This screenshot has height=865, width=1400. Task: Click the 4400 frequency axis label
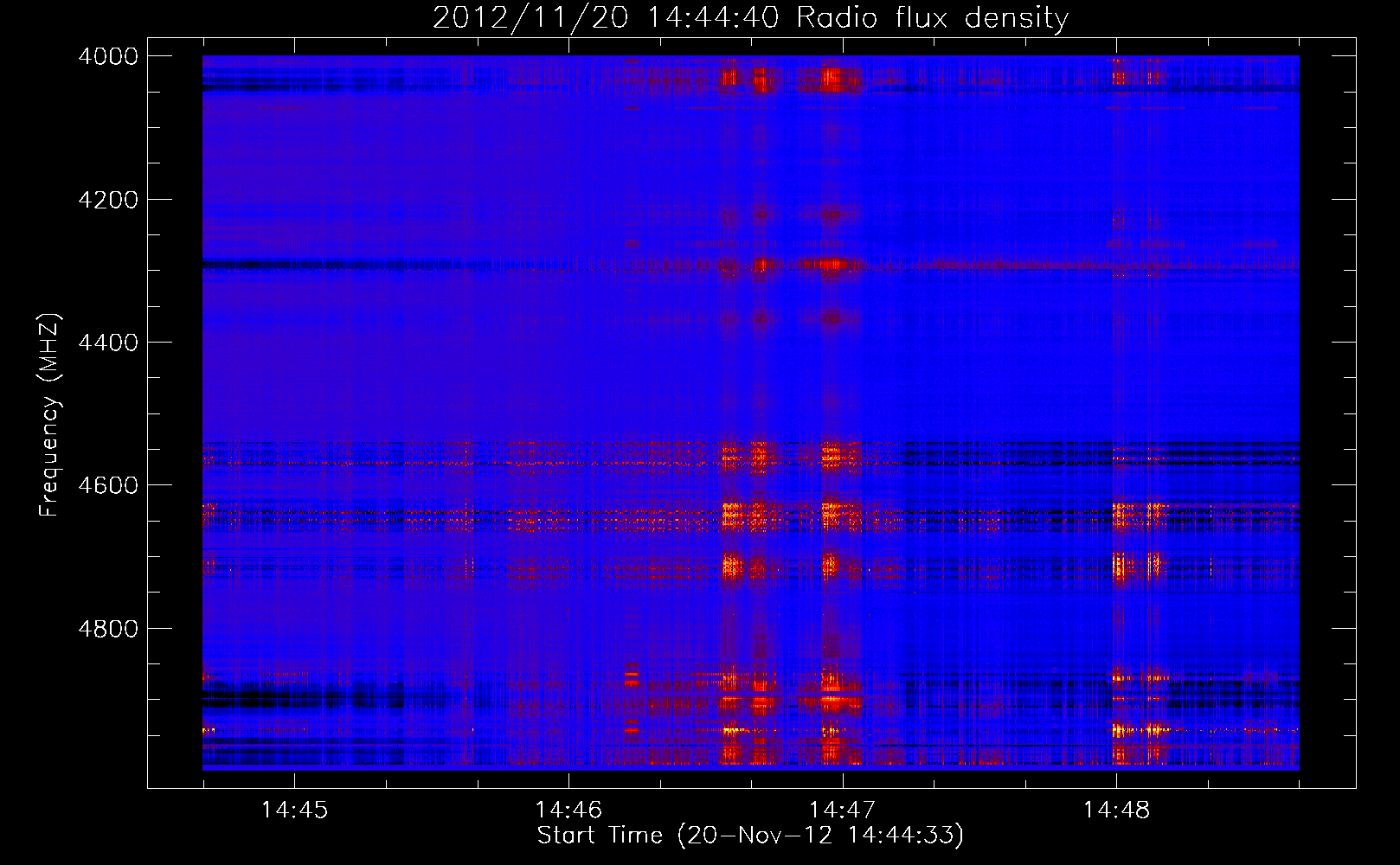tap(108, 343)
